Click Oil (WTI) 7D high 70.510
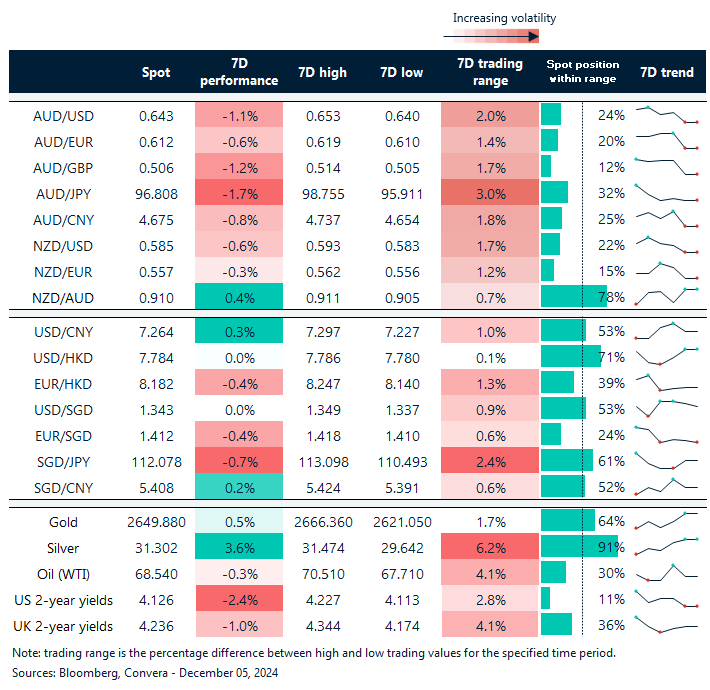Viewport: 710px width, 690px height. [323, 575]
